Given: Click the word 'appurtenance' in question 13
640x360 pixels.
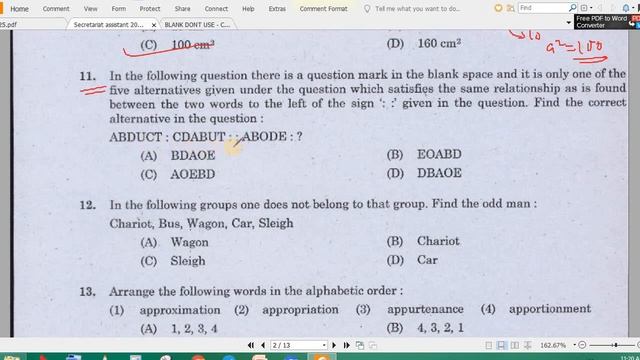Looking at the screenshot, I should click(x=425, y=309).
